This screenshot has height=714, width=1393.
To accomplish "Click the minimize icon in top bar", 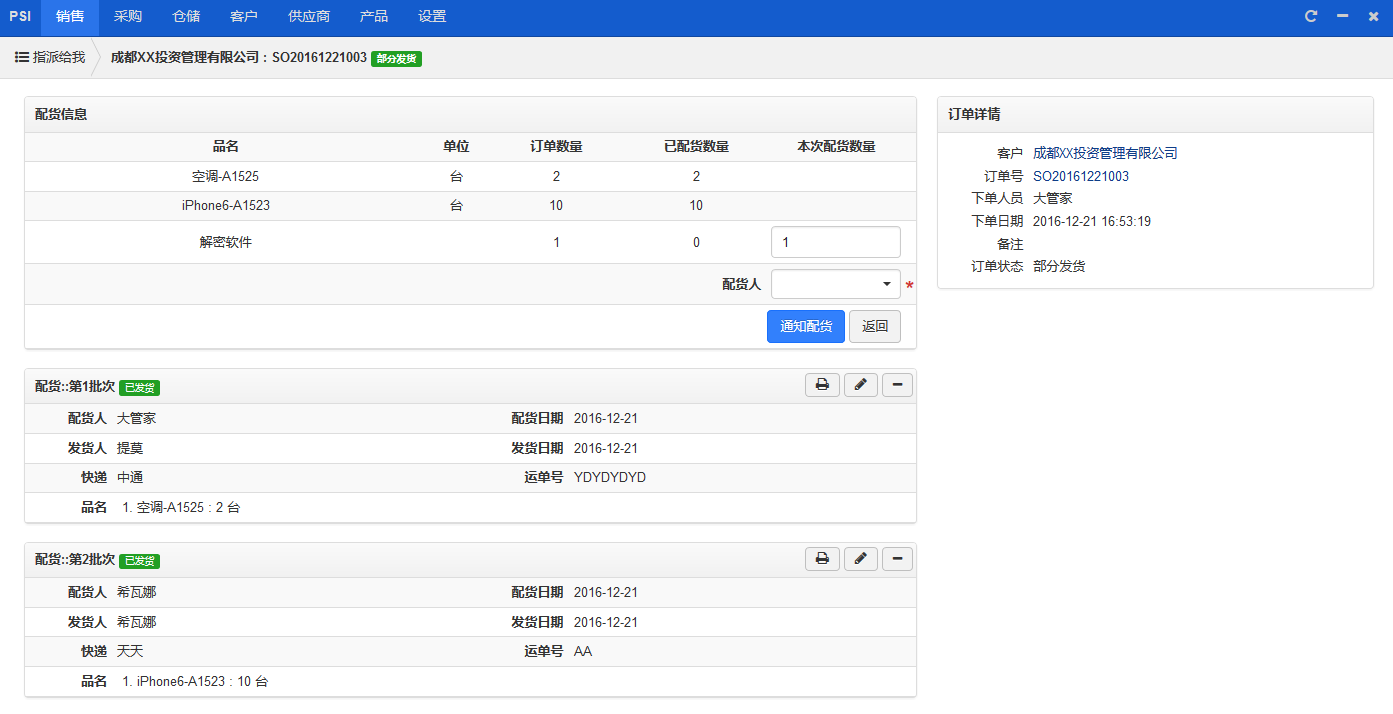I will 1342,17.
